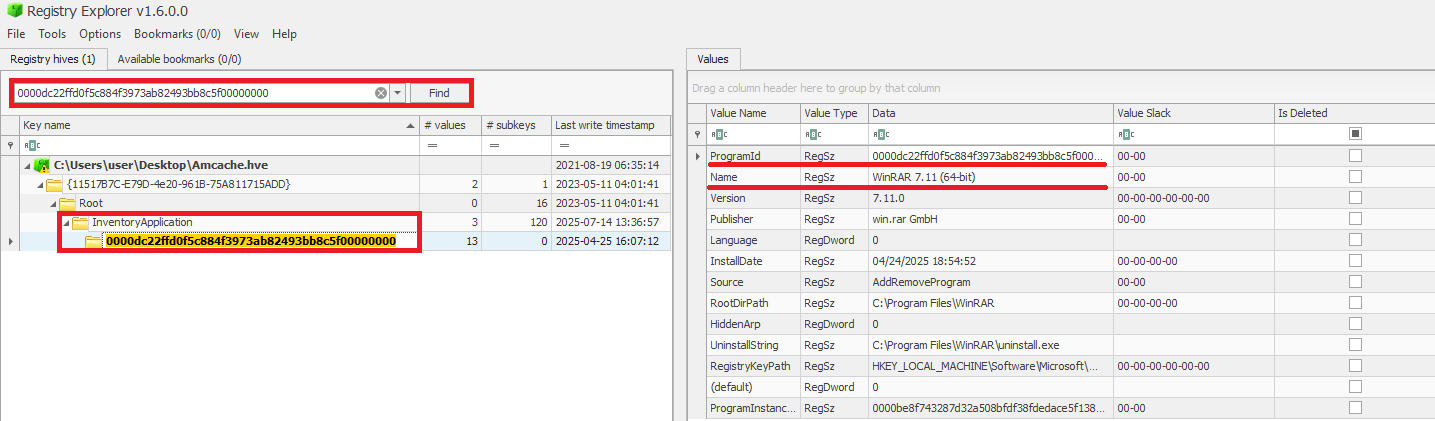This screenshot has width=1435, height=421.
Task: Toggle the Is Deleted filter checkbox
Action: click(1355, 134)
